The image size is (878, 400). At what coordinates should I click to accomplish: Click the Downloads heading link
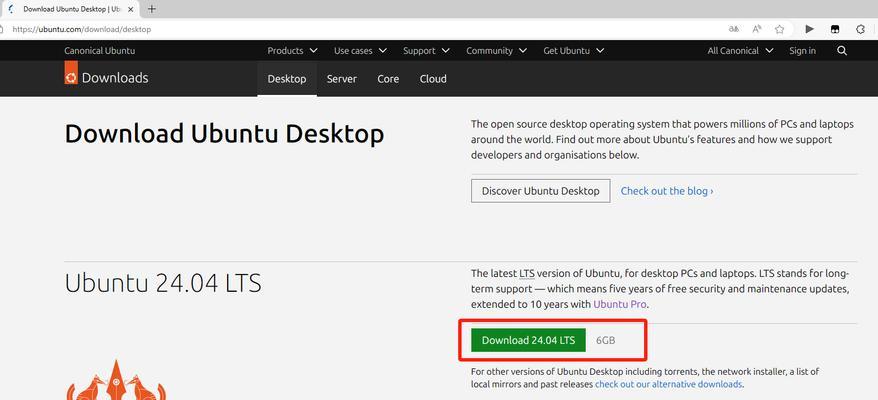tap(115, 78)
